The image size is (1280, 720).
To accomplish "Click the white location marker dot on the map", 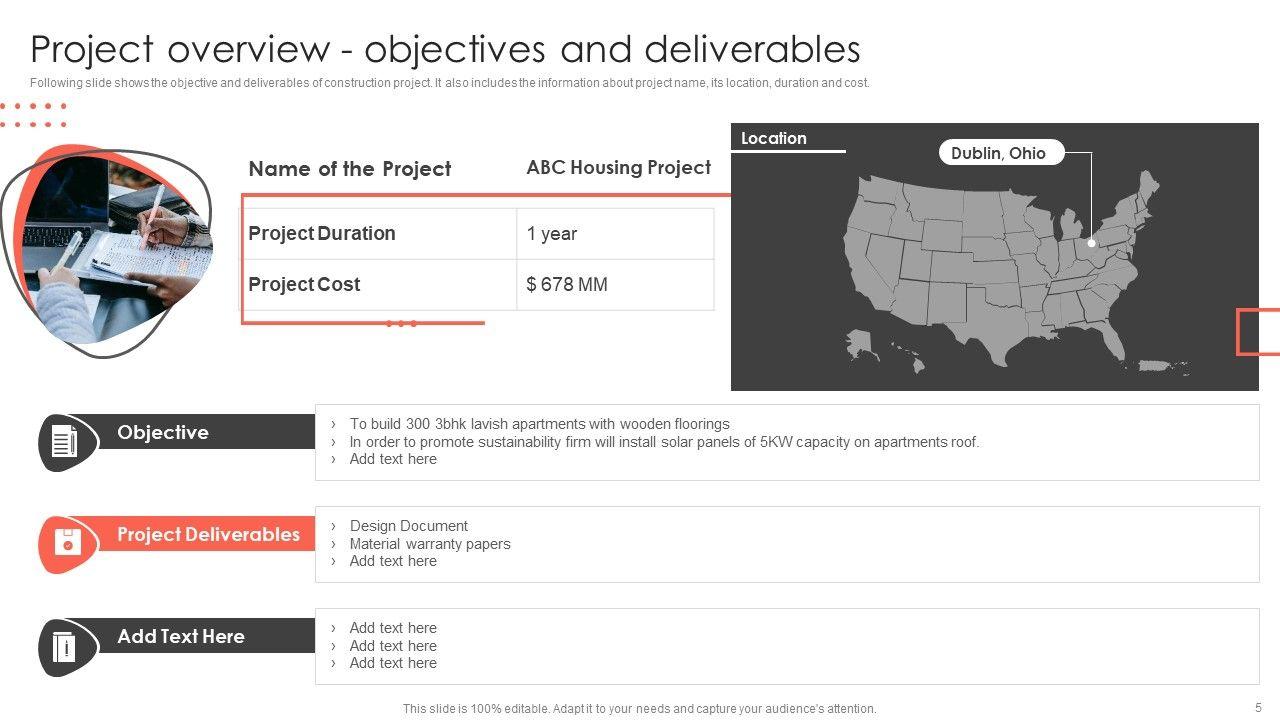I will coord(1091,243).
